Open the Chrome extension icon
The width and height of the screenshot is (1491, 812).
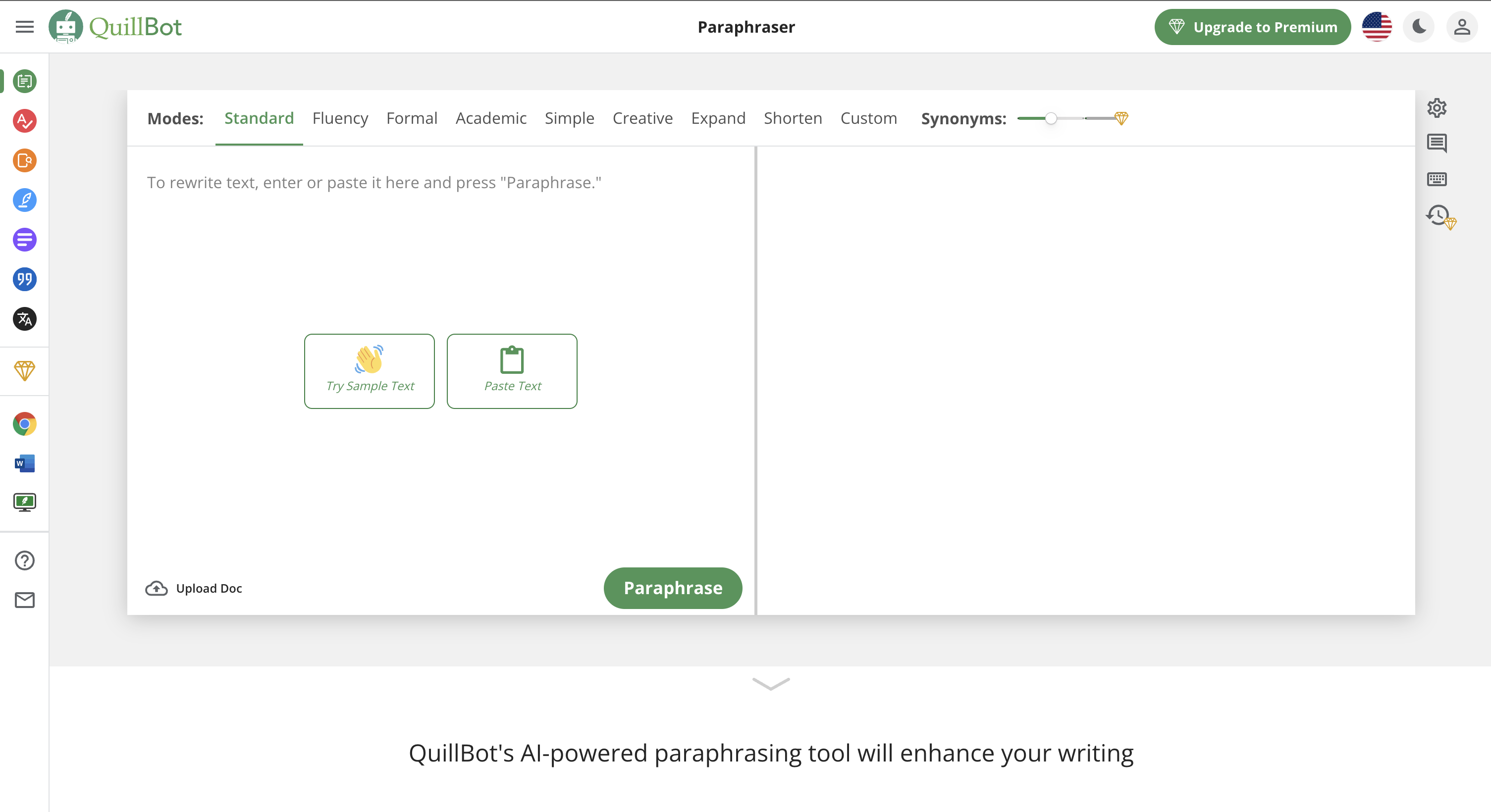coord(24,424)
